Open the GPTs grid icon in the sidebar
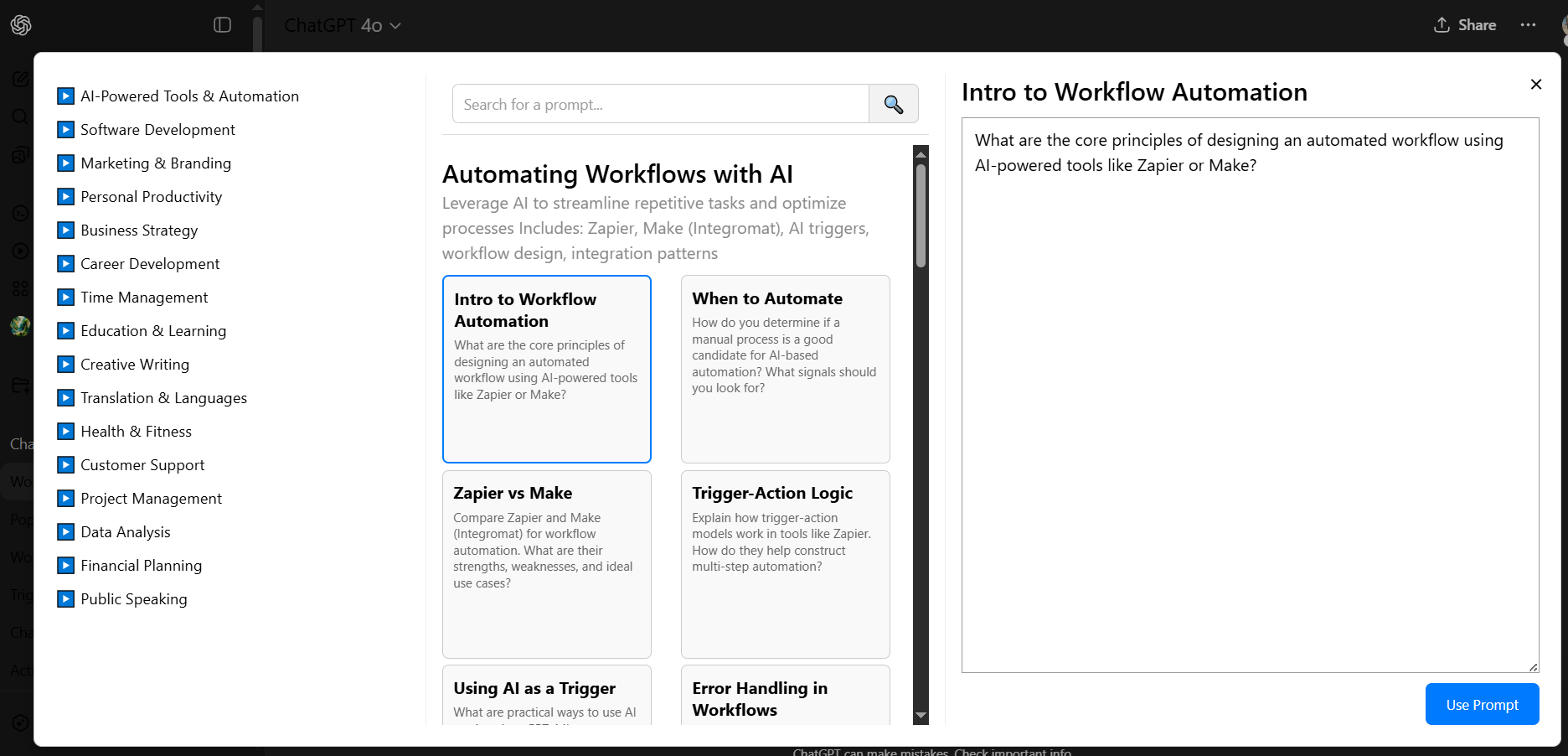The height and width of the screenshot is (756, 1568). tap(20, 288)
